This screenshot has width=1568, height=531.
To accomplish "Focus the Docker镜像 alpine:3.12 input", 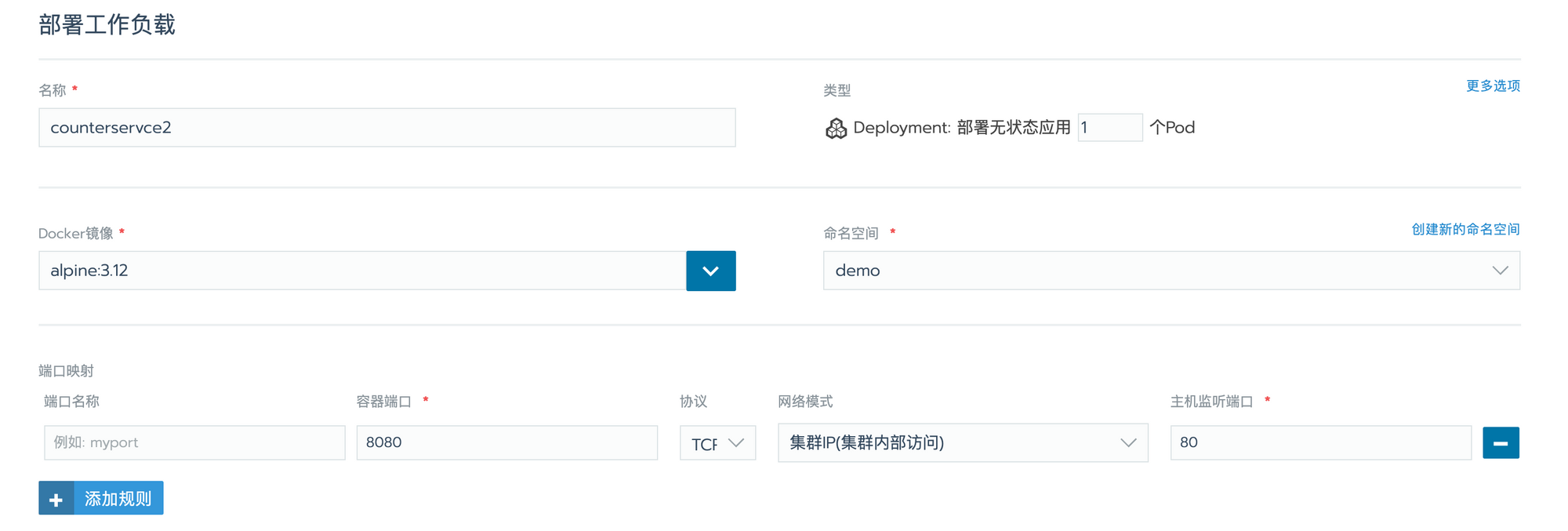I will coord(361,271).
